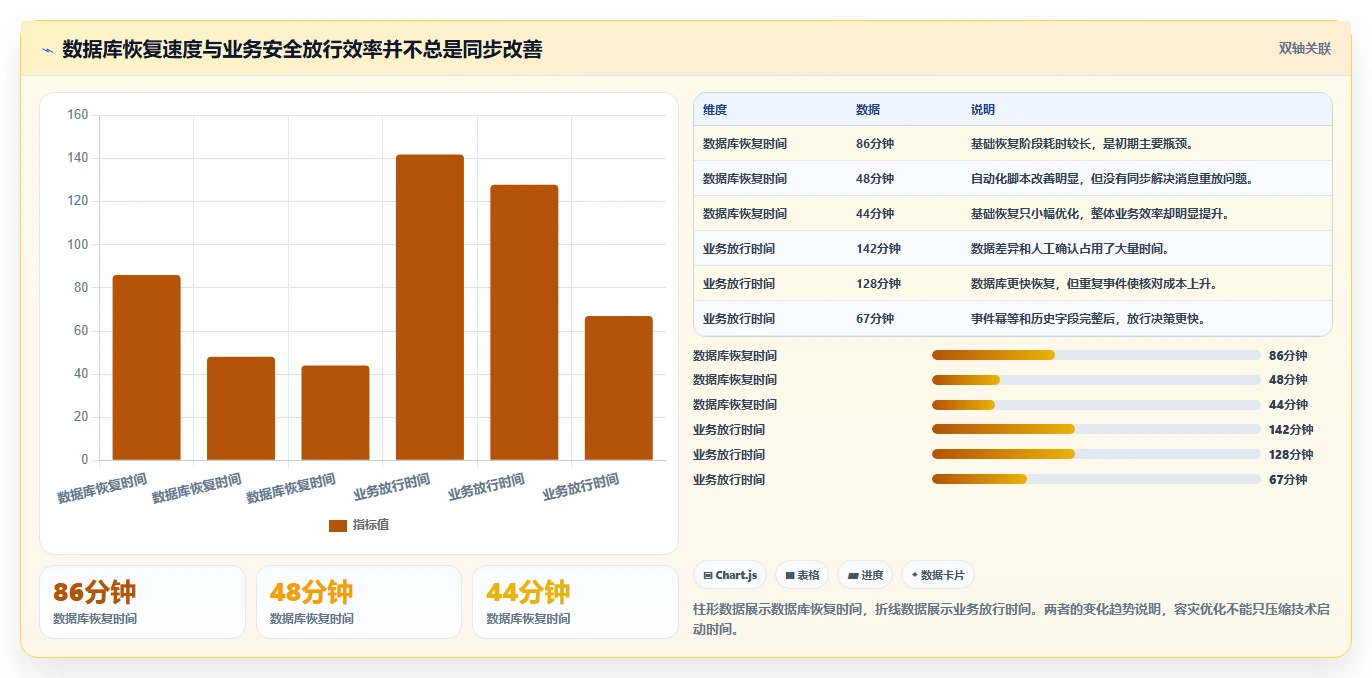The width and height of the screenshot is (1372, 678).
Task: Open the 48分钟 data card
Action: point(359,602)
